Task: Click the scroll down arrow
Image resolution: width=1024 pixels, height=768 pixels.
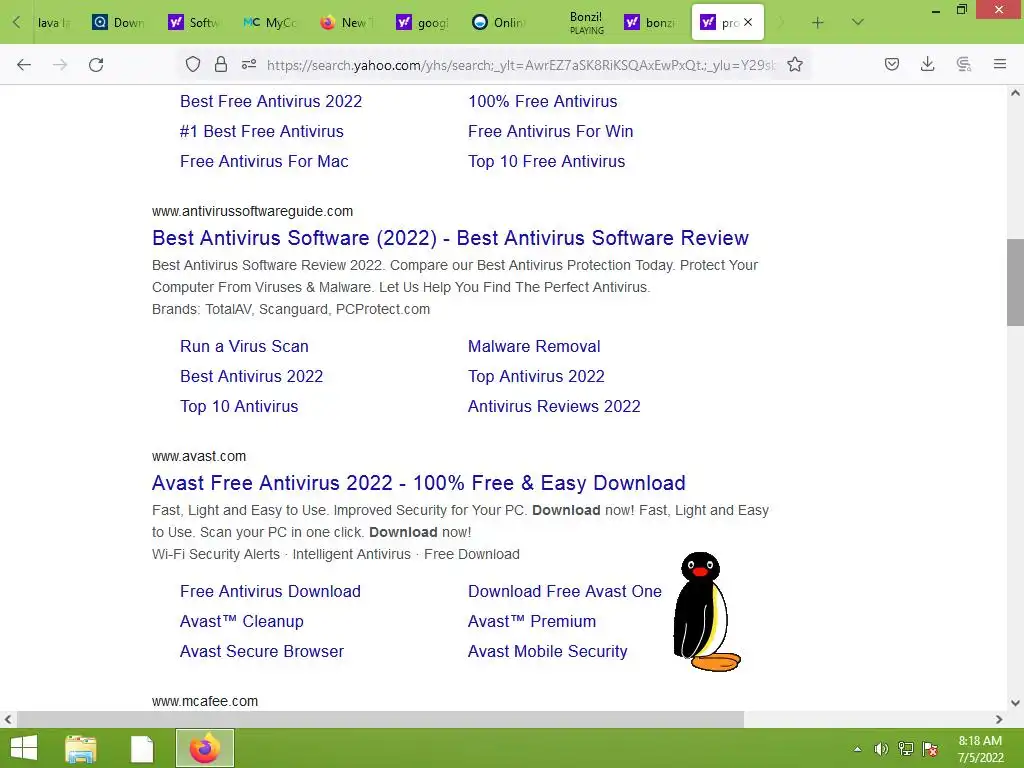Action: click(1015, 703)
